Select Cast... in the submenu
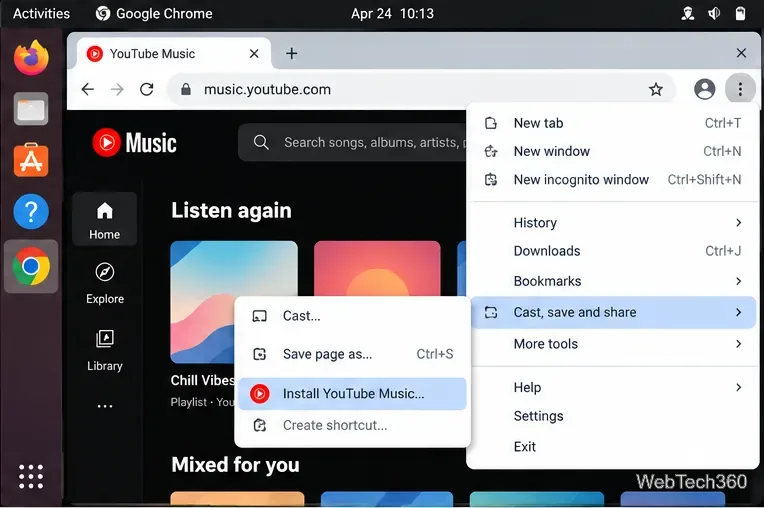 pos(352,316)
